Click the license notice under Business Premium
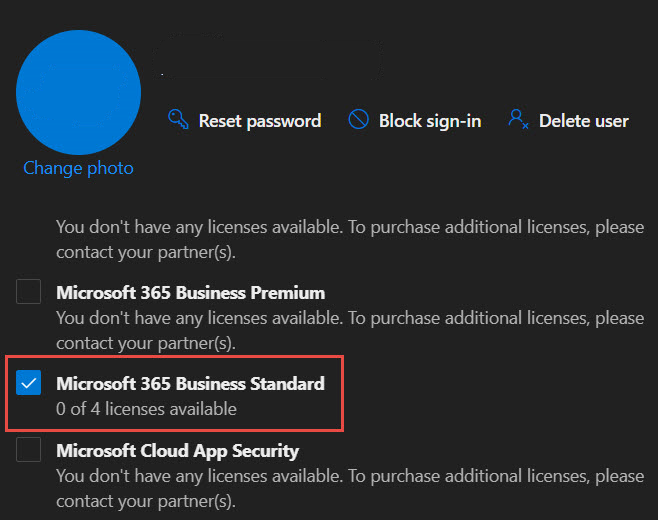The width and height of the screenshot is (658, 520). 350,318
